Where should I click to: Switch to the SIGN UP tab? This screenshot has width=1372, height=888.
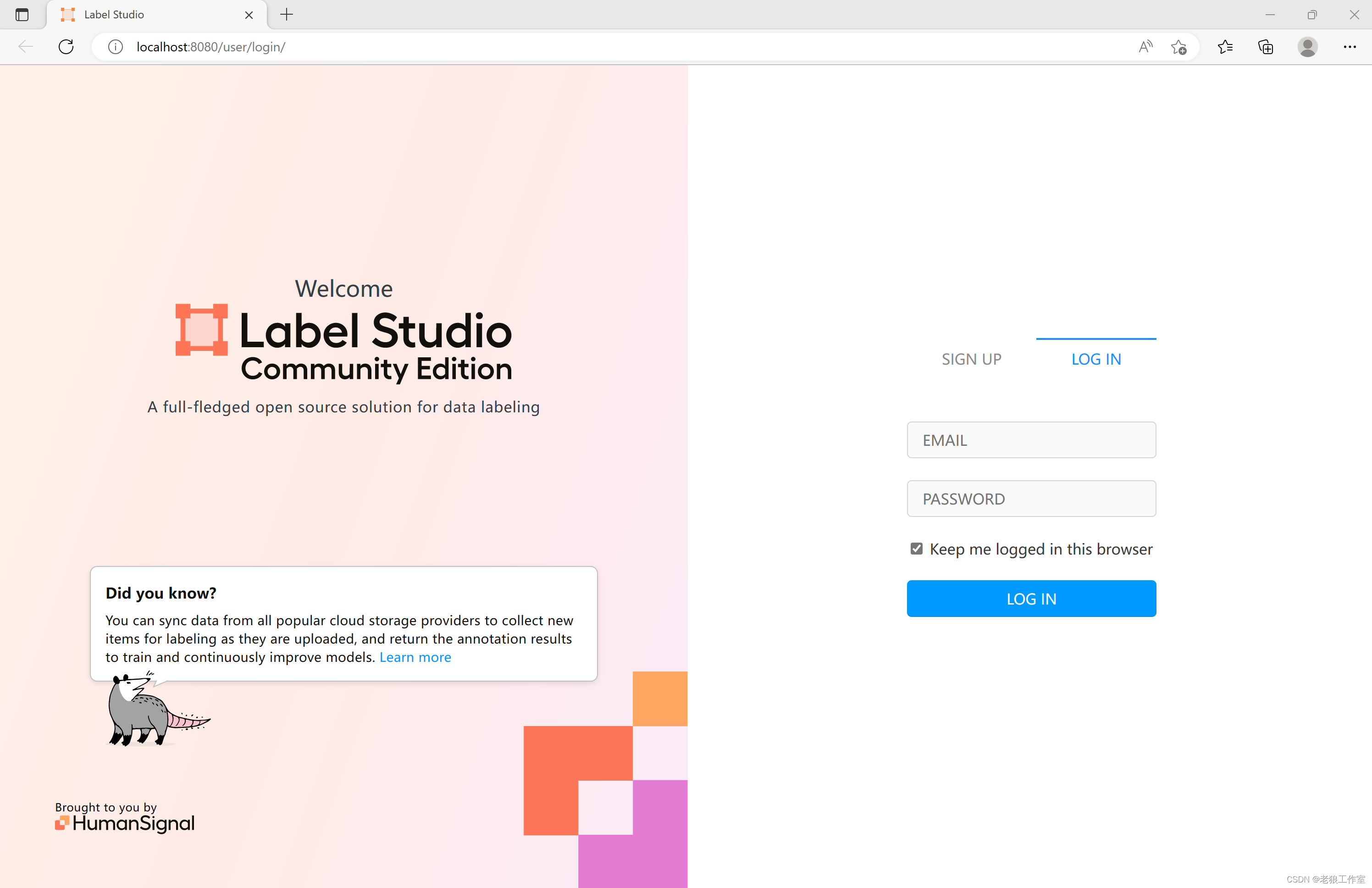point(971,359)
